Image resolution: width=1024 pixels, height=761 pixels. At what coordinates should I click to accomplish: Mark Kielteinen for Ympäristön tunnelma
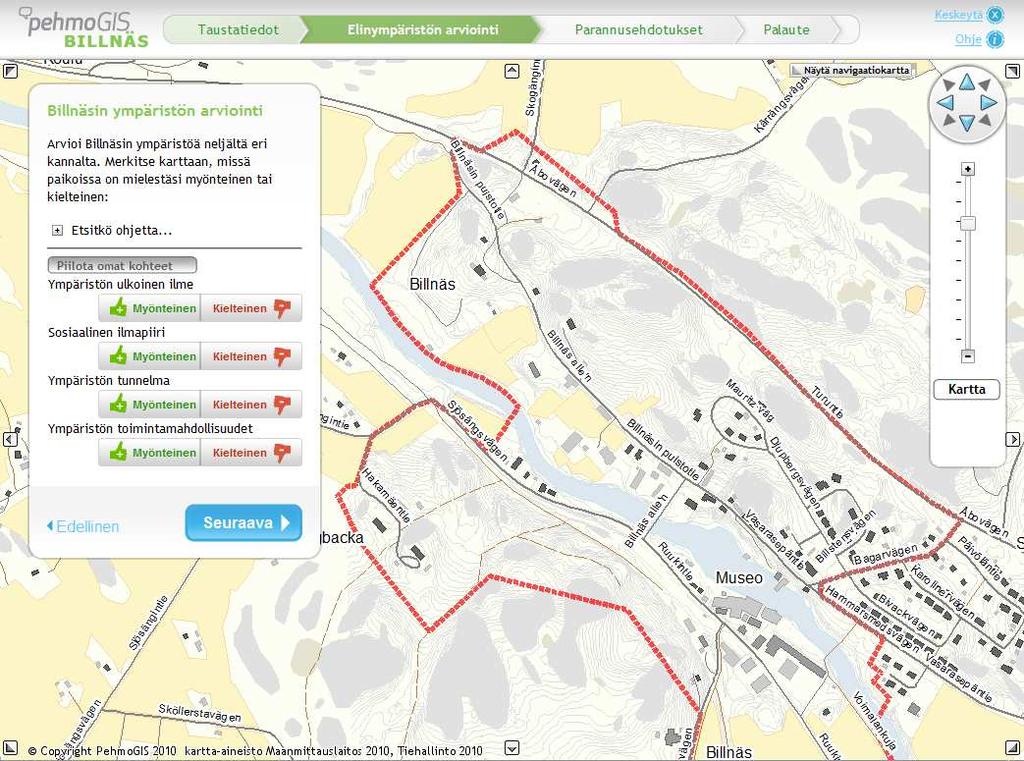tap(251, 404)
